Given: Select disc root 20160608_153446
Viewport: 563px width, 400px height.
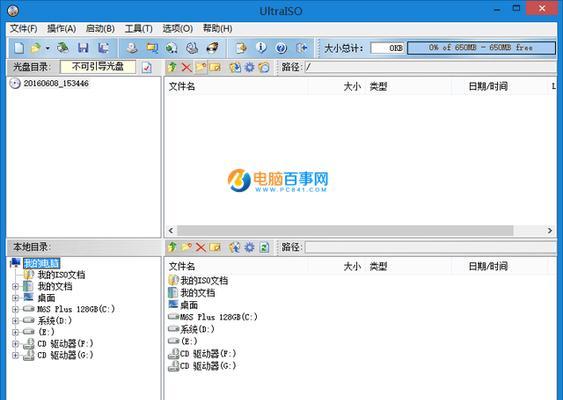Looking at the screenshot, I should pyautogui.click(x=56, y=83).
